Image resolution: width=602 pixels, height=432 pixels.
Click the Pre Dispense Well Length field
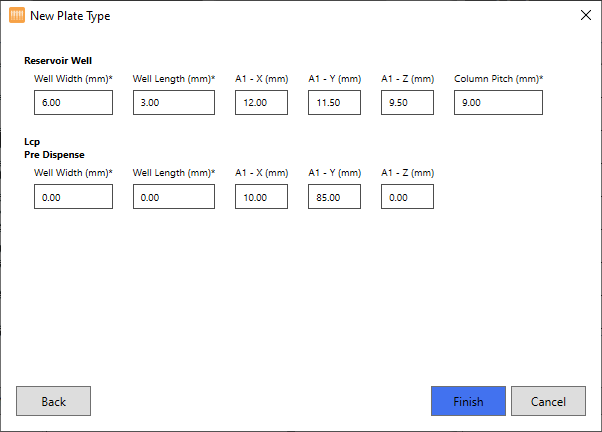click(173, 197)
